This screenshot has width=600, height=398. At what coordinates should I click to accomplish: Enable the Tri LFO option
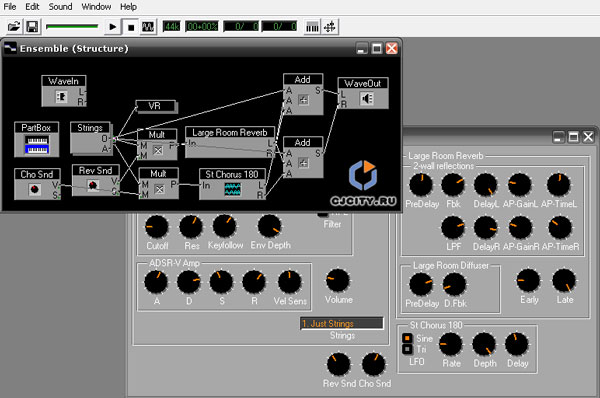pos(407,349)
